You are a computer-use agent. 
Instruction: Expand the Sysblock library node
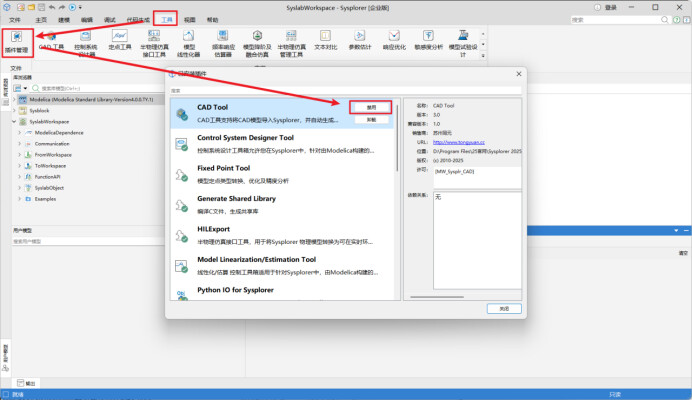(x=14, y=111)
